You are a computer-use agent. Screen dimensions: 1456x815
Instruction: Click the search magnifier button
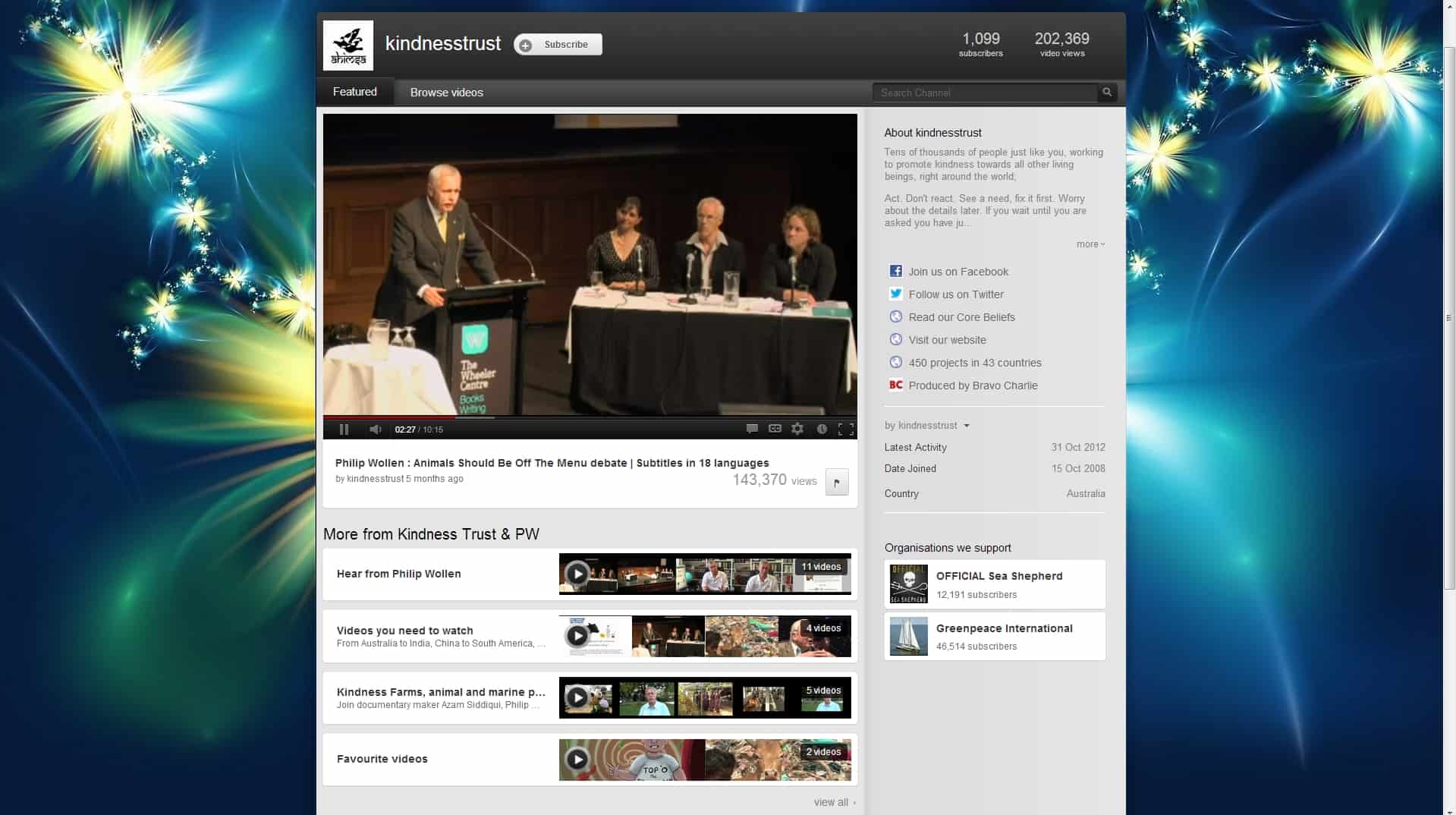pos(1107,93)
